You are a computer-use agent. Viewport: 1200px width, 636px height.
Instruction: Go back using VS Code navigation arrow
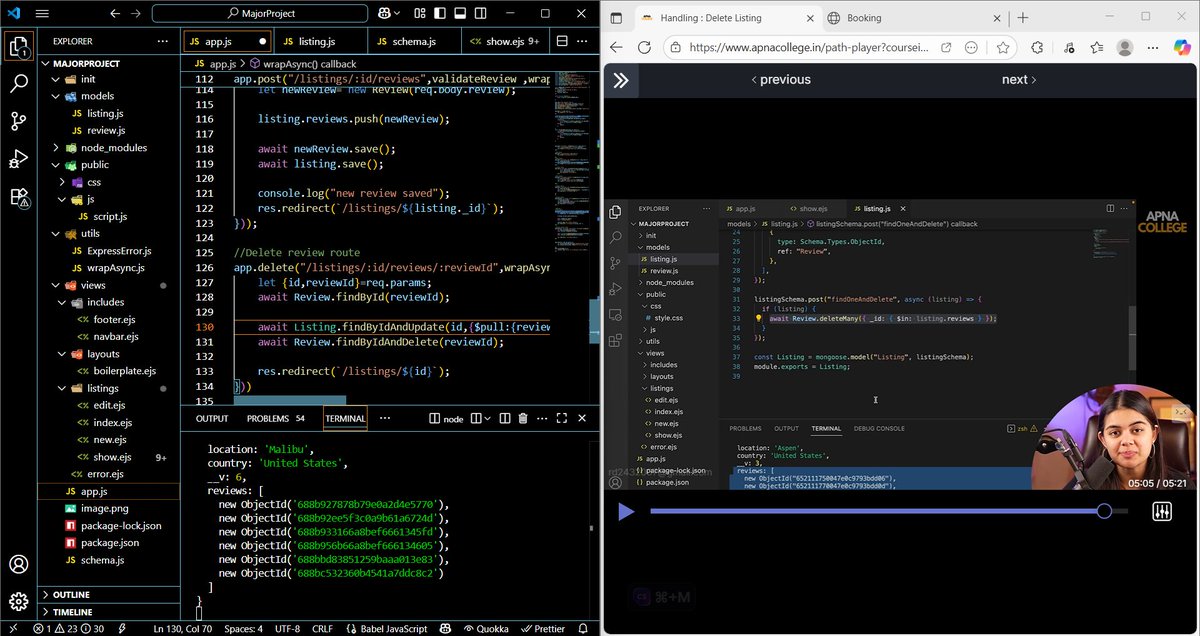click(x=114, y=14)
